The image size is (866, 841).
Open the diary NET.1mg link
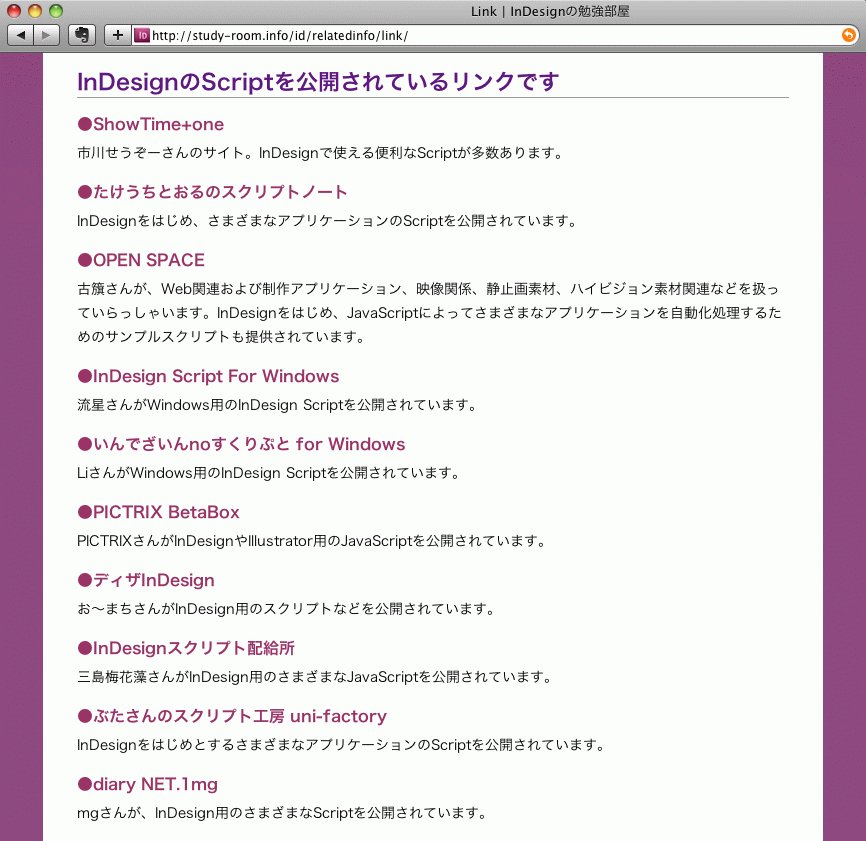pos(148,784)
